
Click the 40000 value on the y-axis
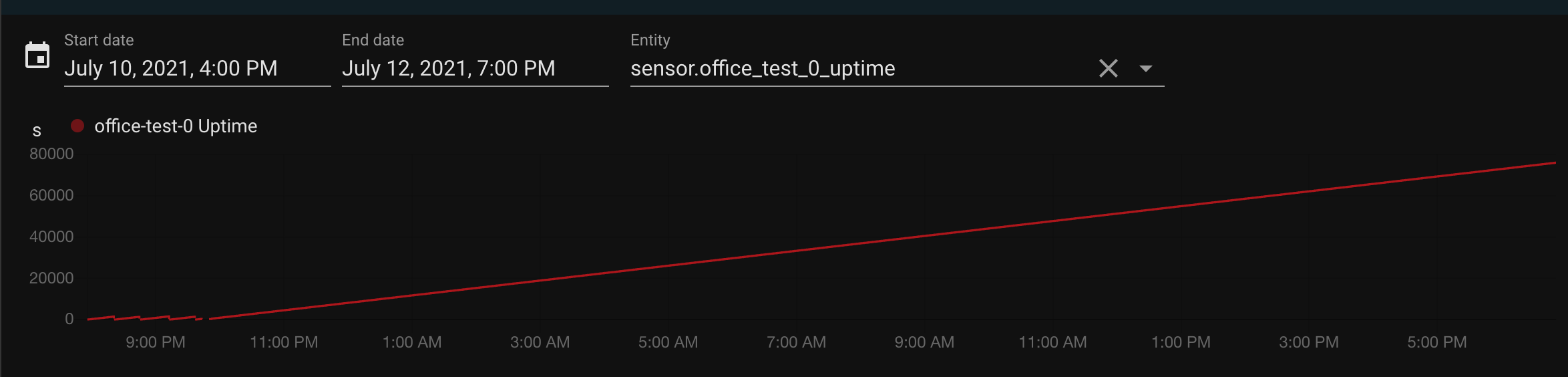(x=51, y=237)
